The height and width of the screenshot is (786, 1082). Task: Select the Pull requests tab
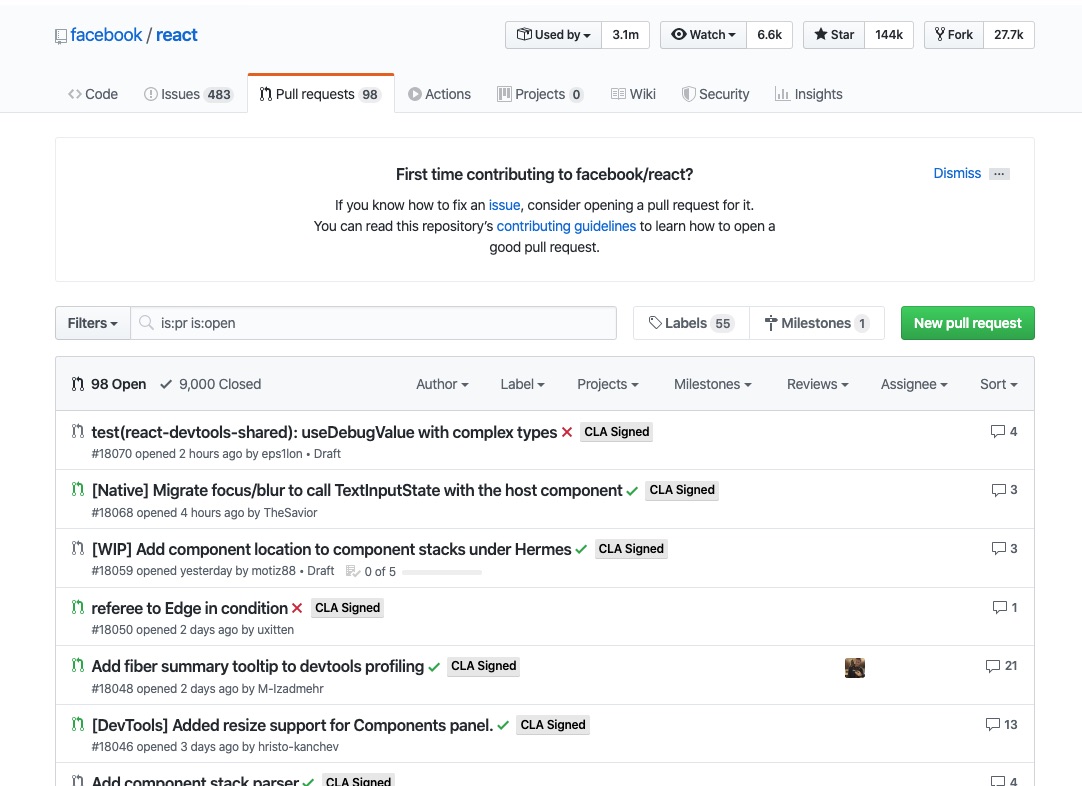tap(321, 94)
